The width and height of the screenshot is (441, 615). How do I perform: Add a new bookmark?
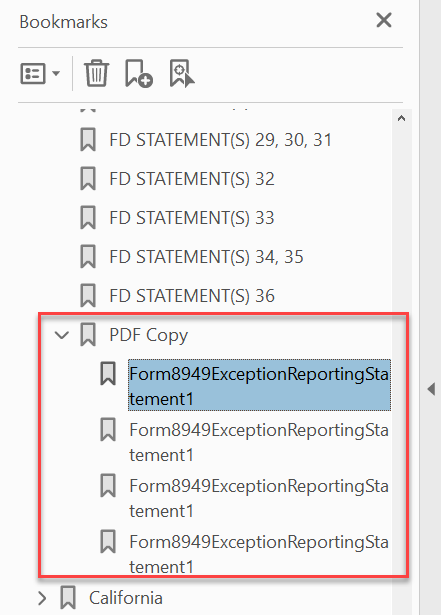coord(138,73)
